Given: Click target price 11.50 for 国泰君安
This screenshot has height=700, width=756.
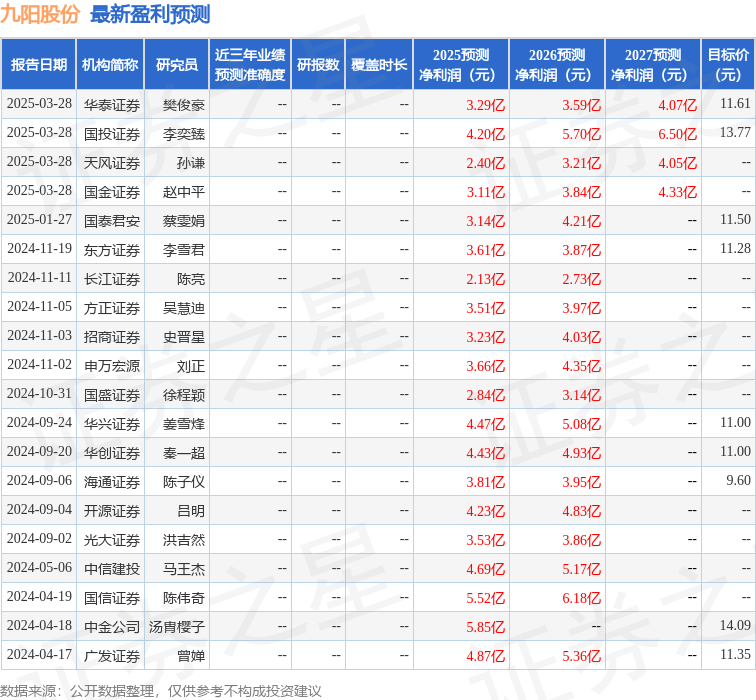Looking at the screenshot, I should tap(735, 219).
